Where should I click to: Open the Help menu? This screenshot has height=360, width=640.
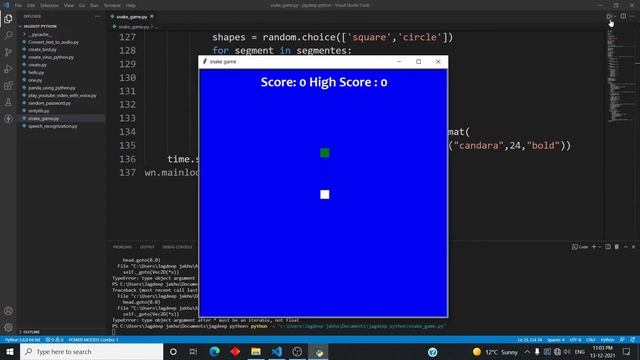pyautogui.click(x=131, y=5)
